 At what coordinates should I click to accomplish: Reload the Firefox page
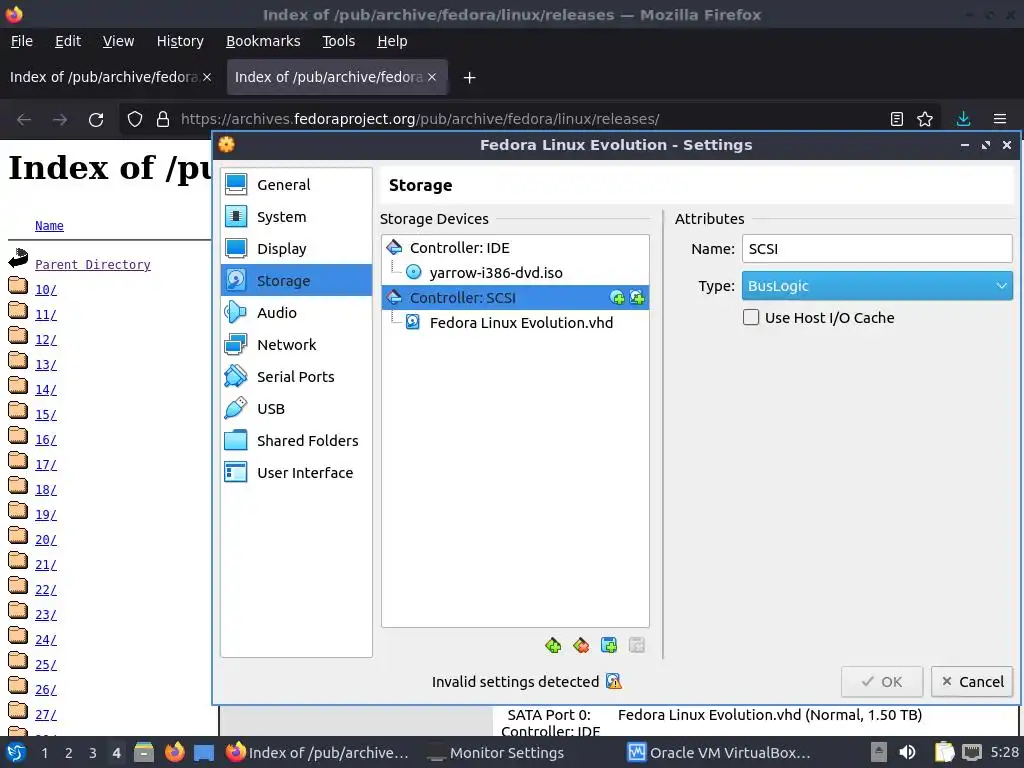96,120
